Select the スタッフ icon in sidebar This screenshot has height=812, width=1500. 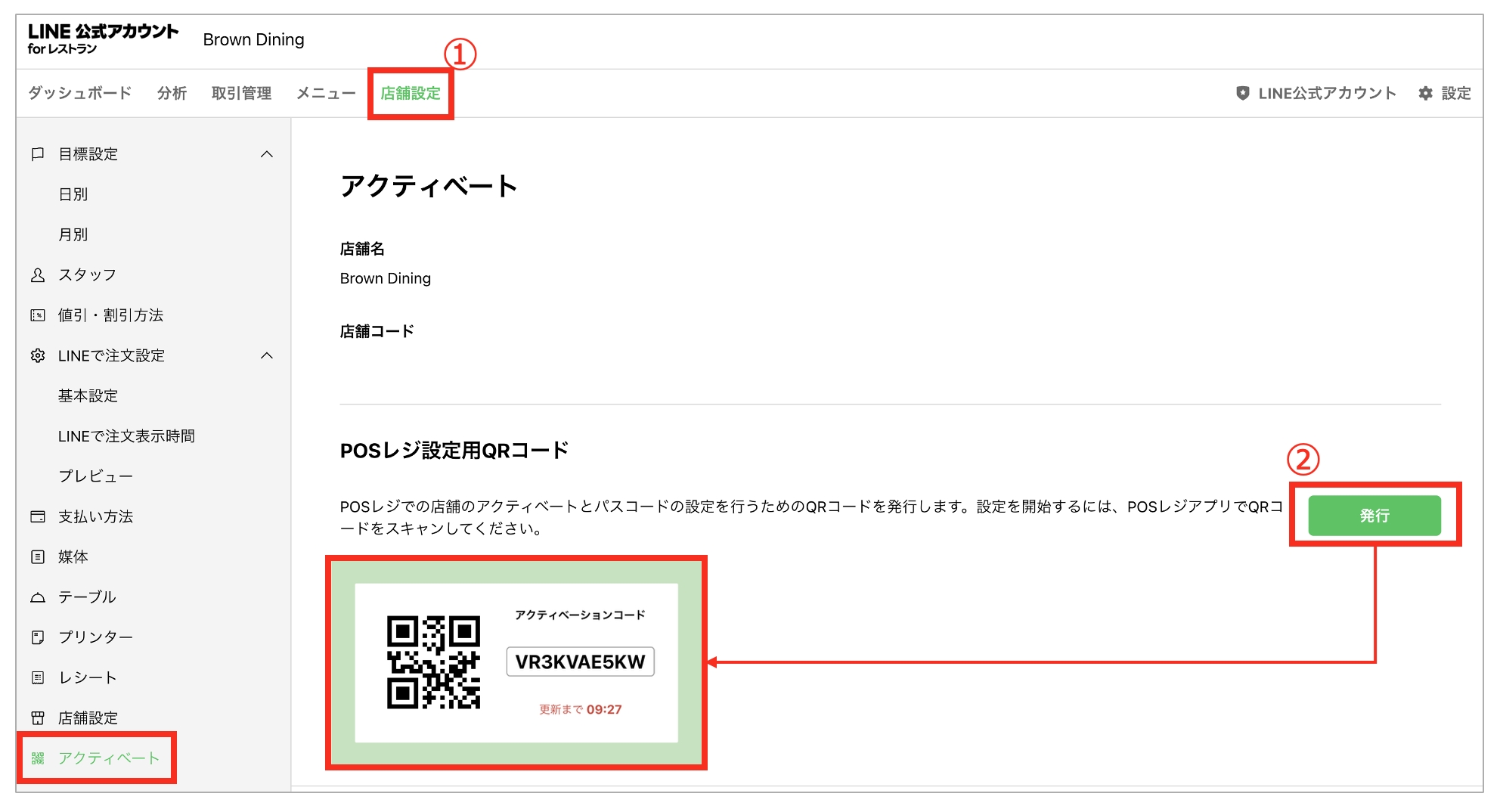click(x=37, y=274)
